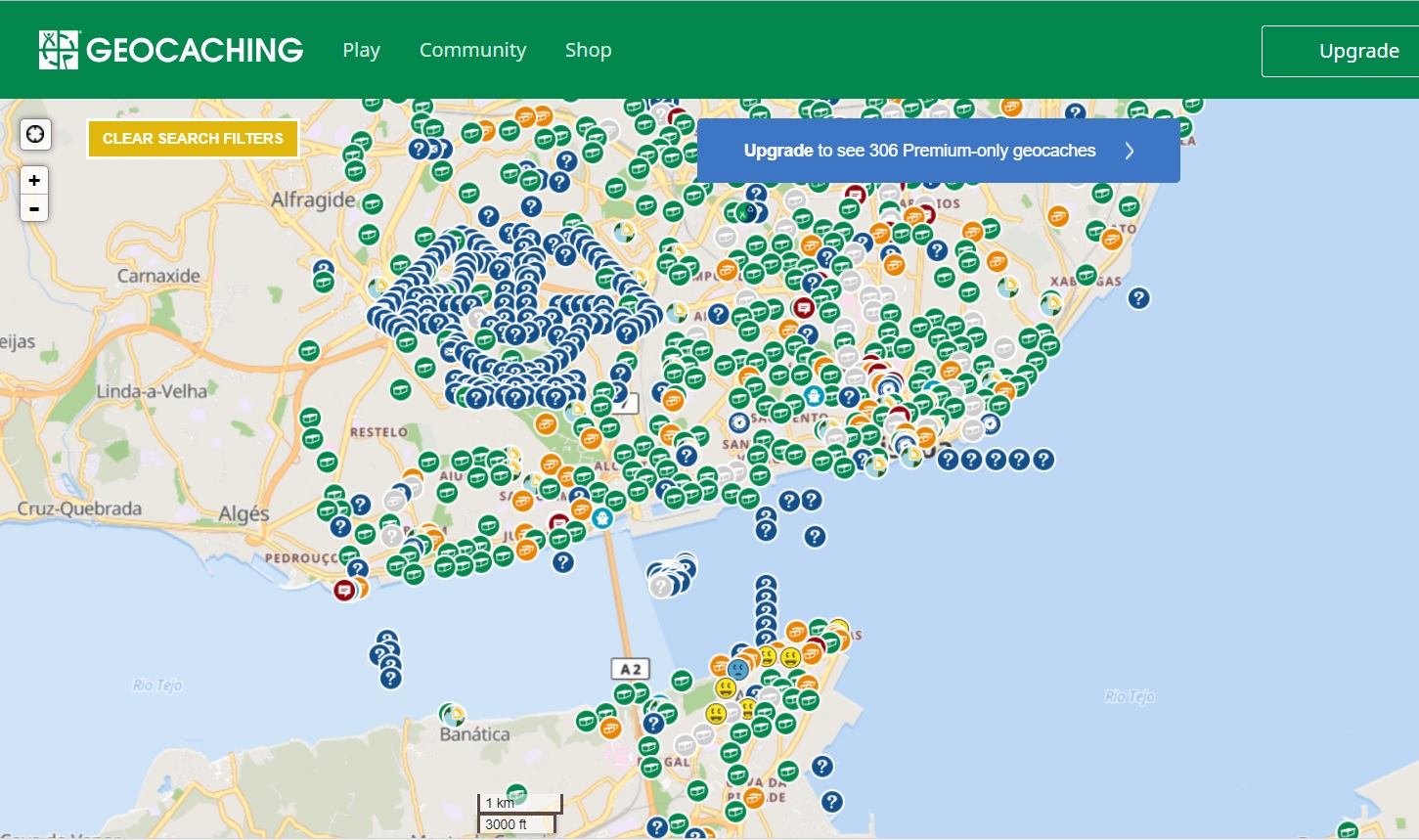Select the red message icon in central Lisbon cluster

coord(804,308)
